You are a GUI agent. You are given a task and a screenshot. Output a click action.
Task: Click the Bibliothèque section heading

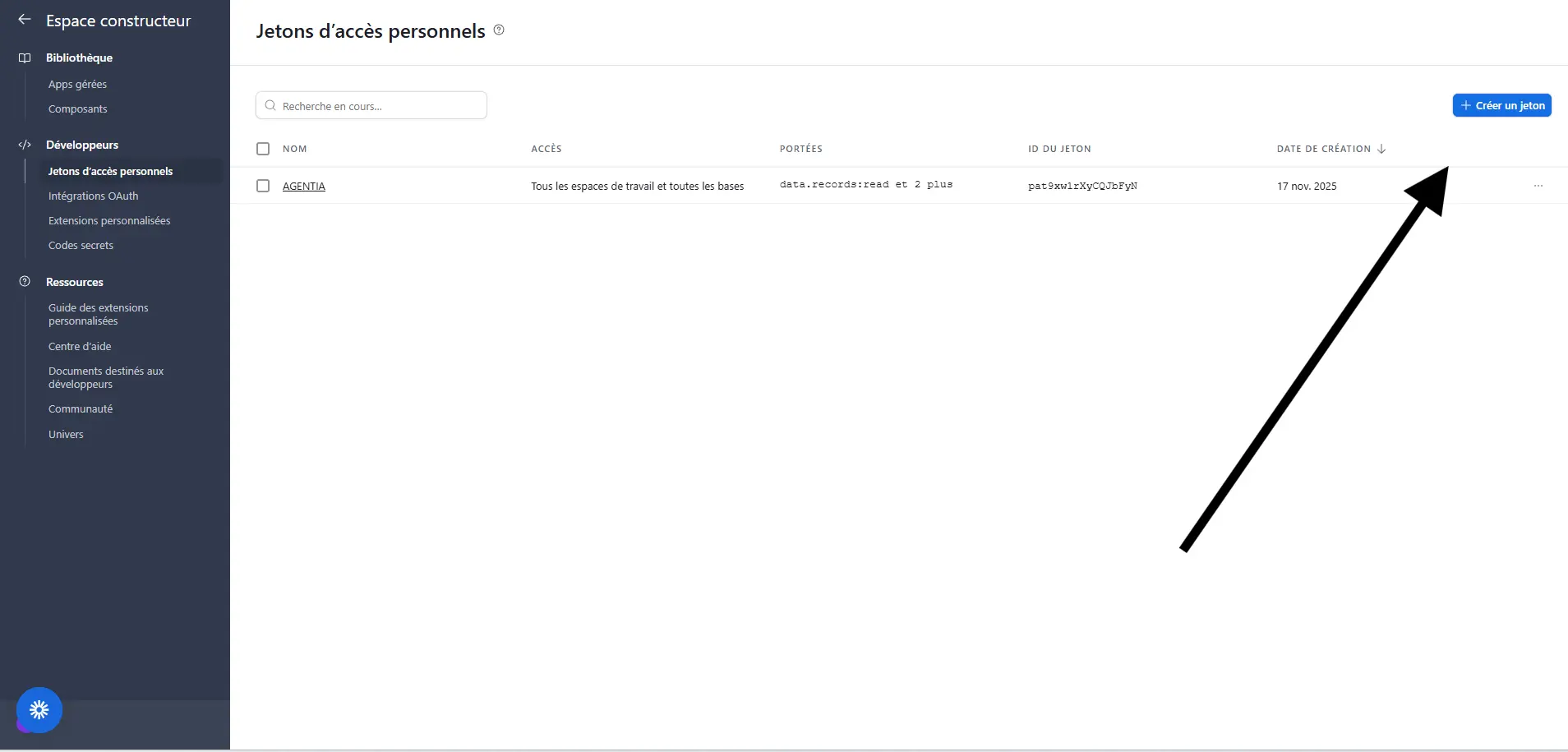coord(79,58)
